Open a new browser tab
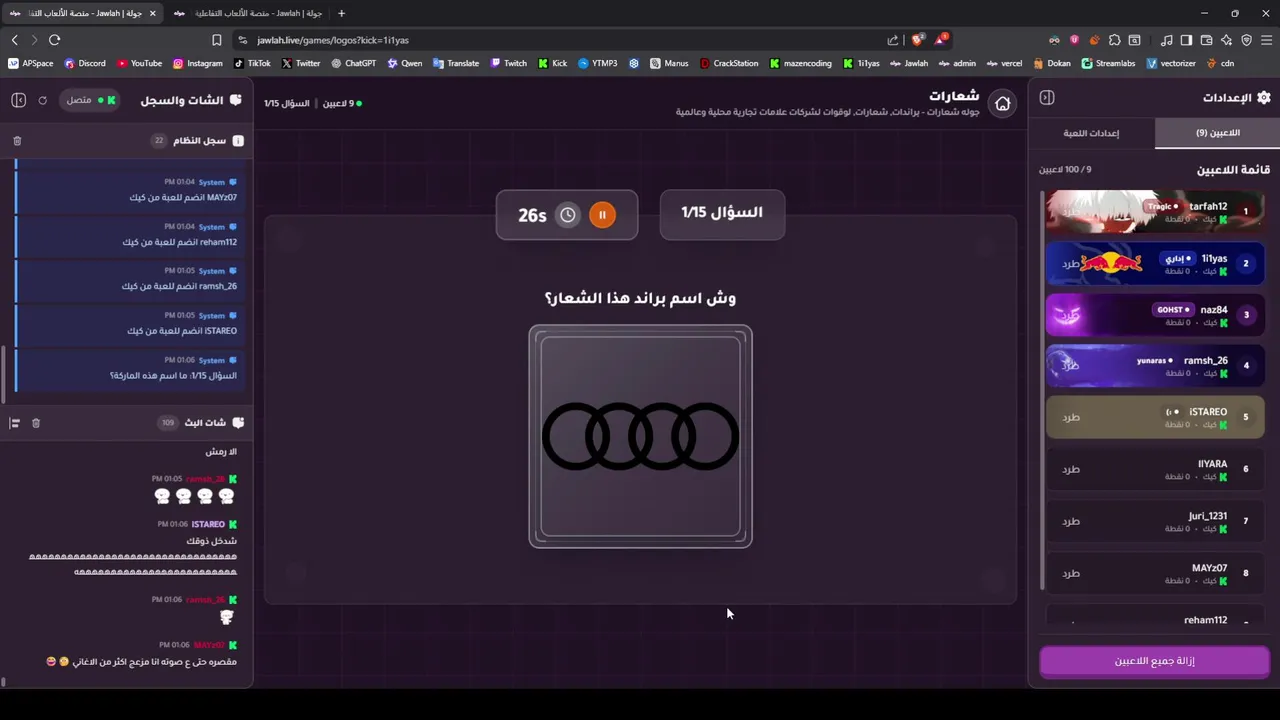The height and width of the screenshot is (720, 1280). 341,13
